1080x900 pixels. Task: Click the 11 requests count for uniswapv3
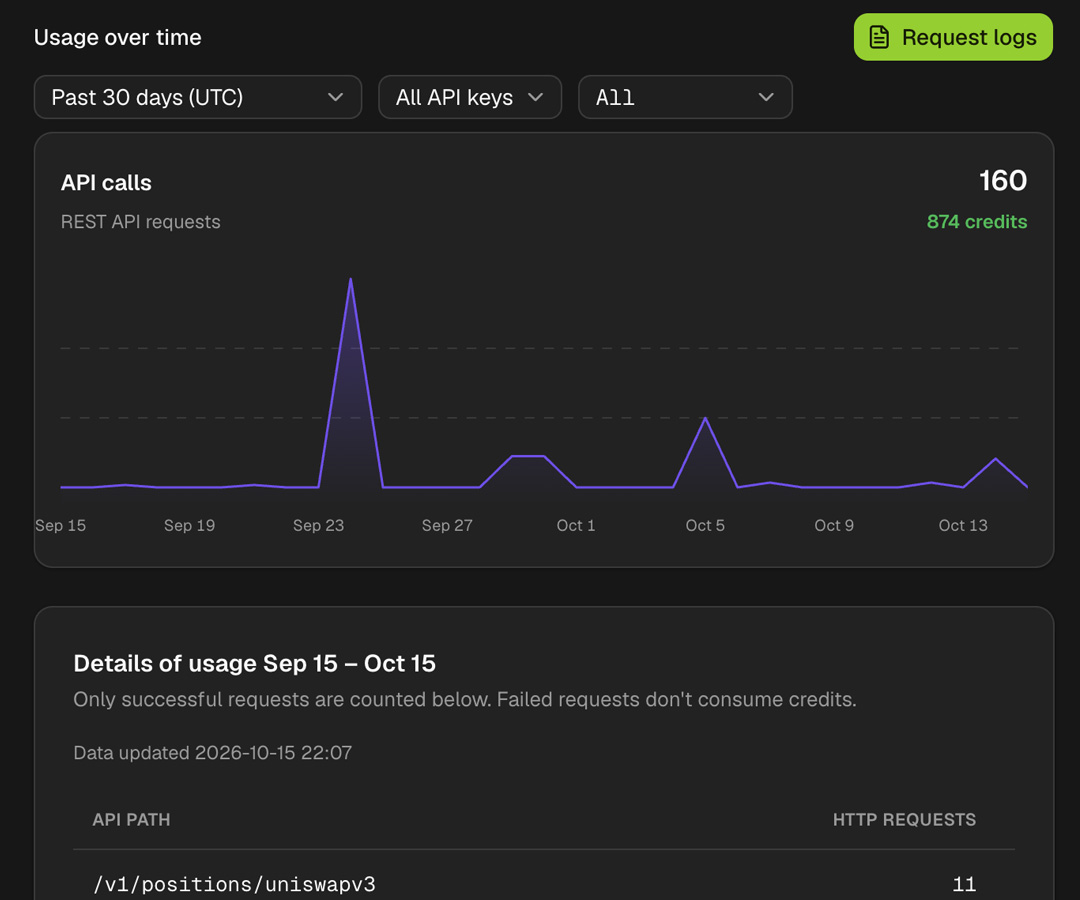click(x=964, y=884)
